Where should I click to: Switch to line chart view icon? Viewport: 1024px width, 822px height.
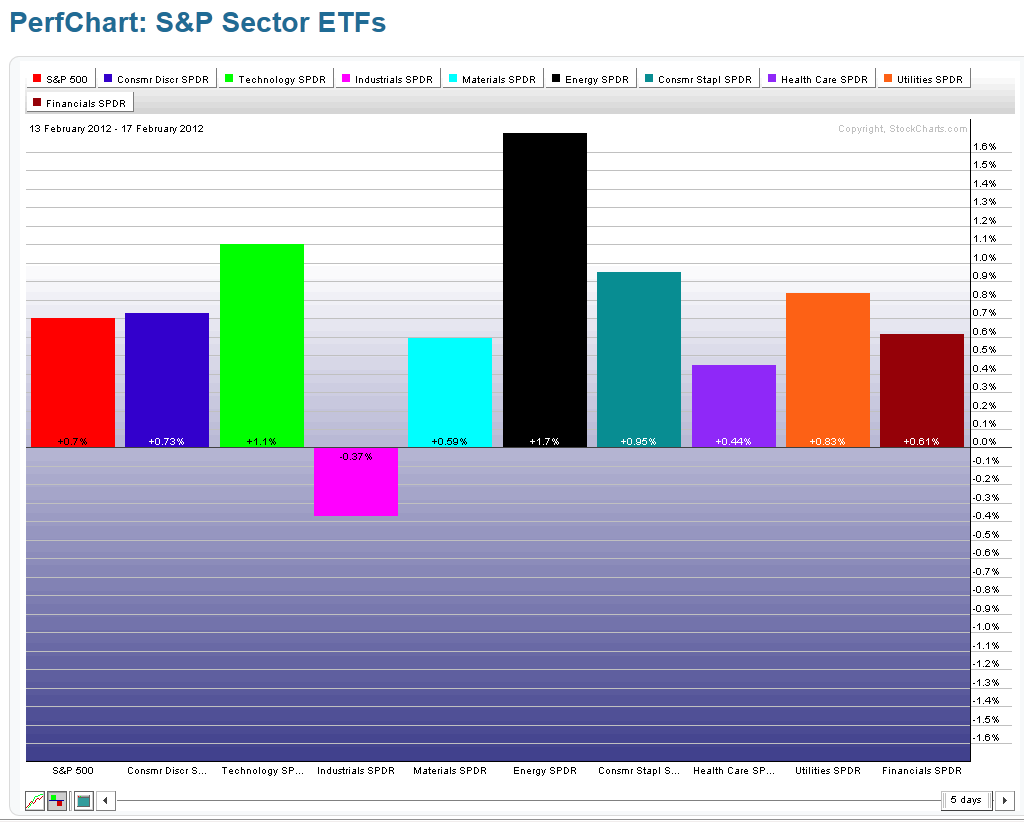[35, 801]
